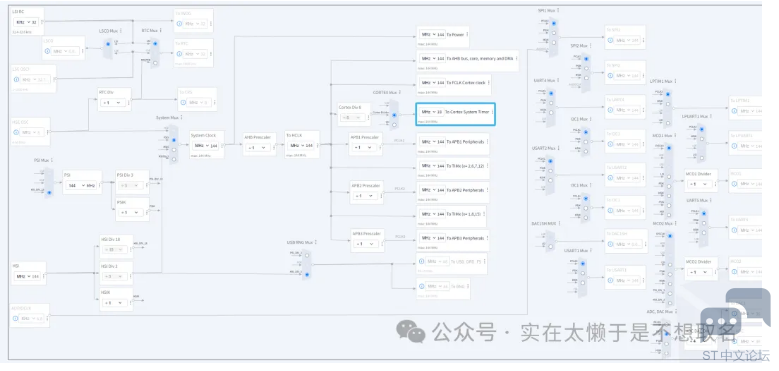The height and width of the screenshot is (371, 779).
Task: Click the info icon in the To USB, OPD box
Action: click(421, 261)
